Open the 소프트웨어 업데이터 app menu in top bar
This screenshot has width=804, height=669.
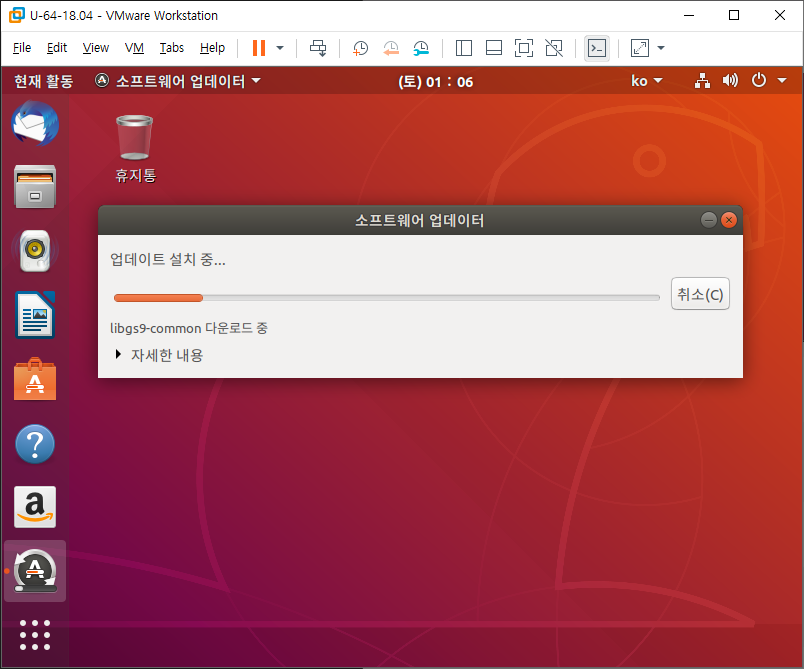point(178,81)
